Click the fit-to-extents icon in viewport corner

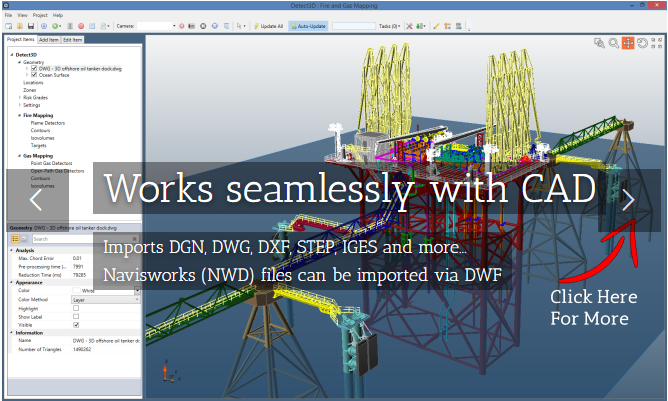[656, 43]
